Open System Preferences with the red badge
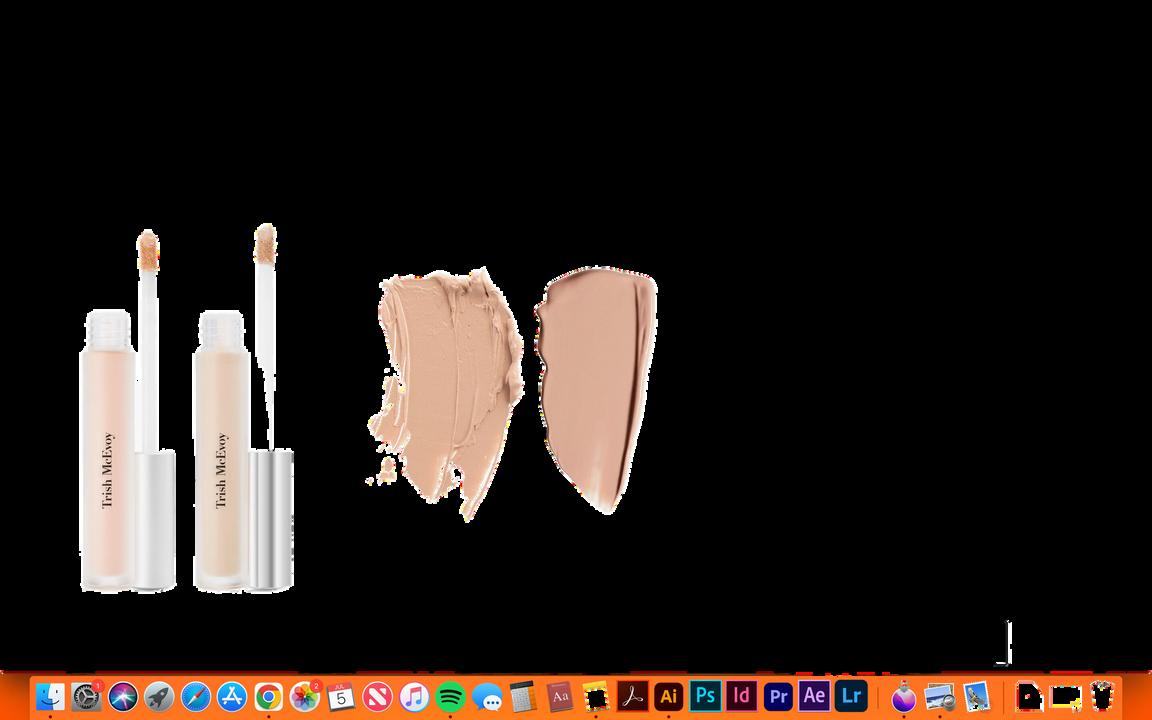The image size is (1152, 720). tap(87, 696)
